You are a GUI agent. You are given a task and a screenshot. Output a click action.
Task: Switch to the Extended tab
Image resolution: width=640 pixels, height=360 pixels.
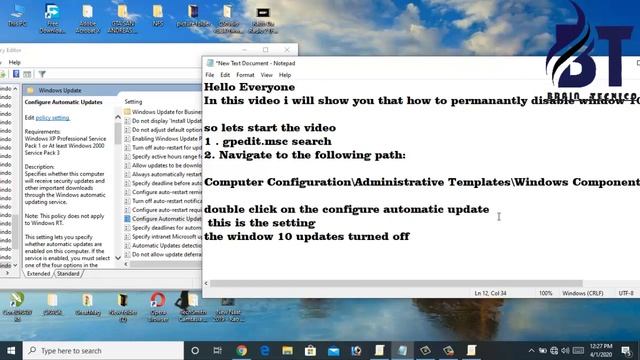38,274
